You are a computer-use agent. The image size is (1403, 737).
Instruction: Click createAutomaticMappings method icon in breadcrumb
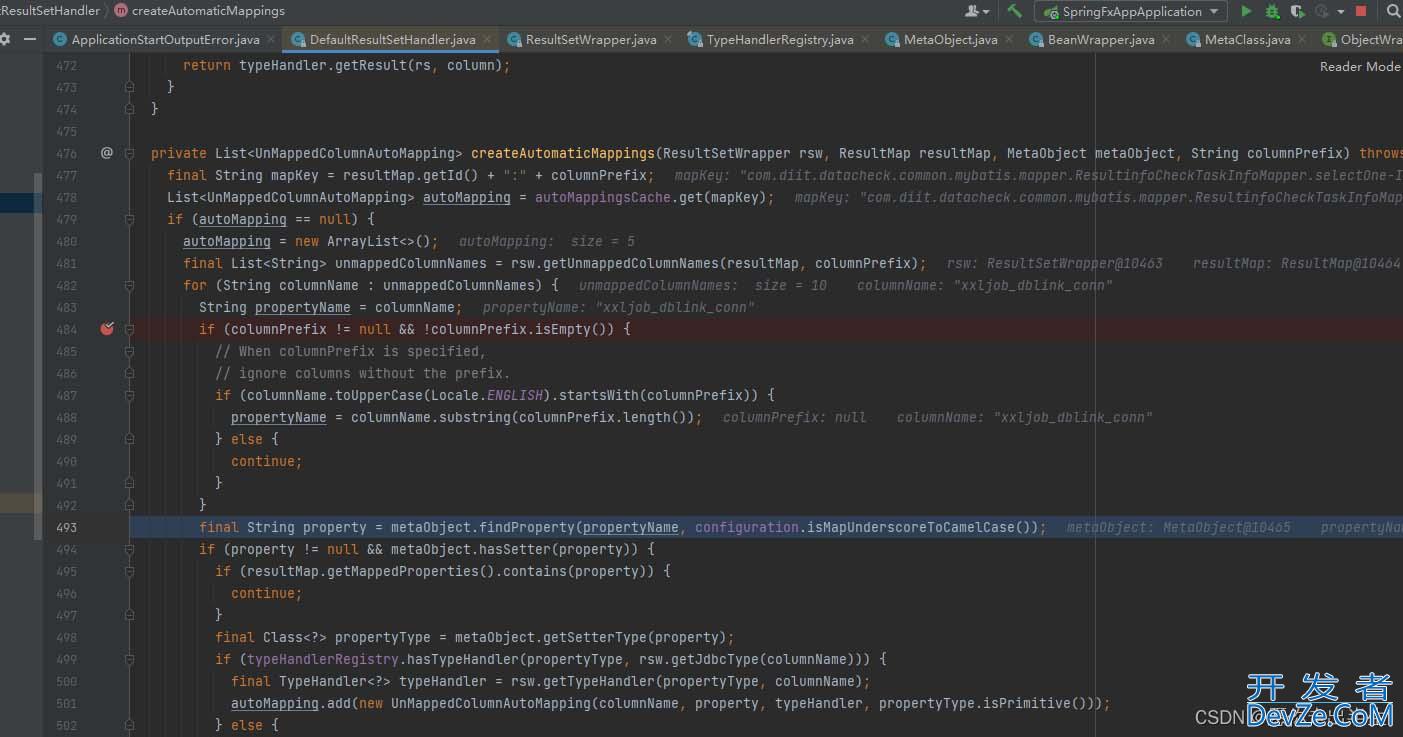point(121,11)
